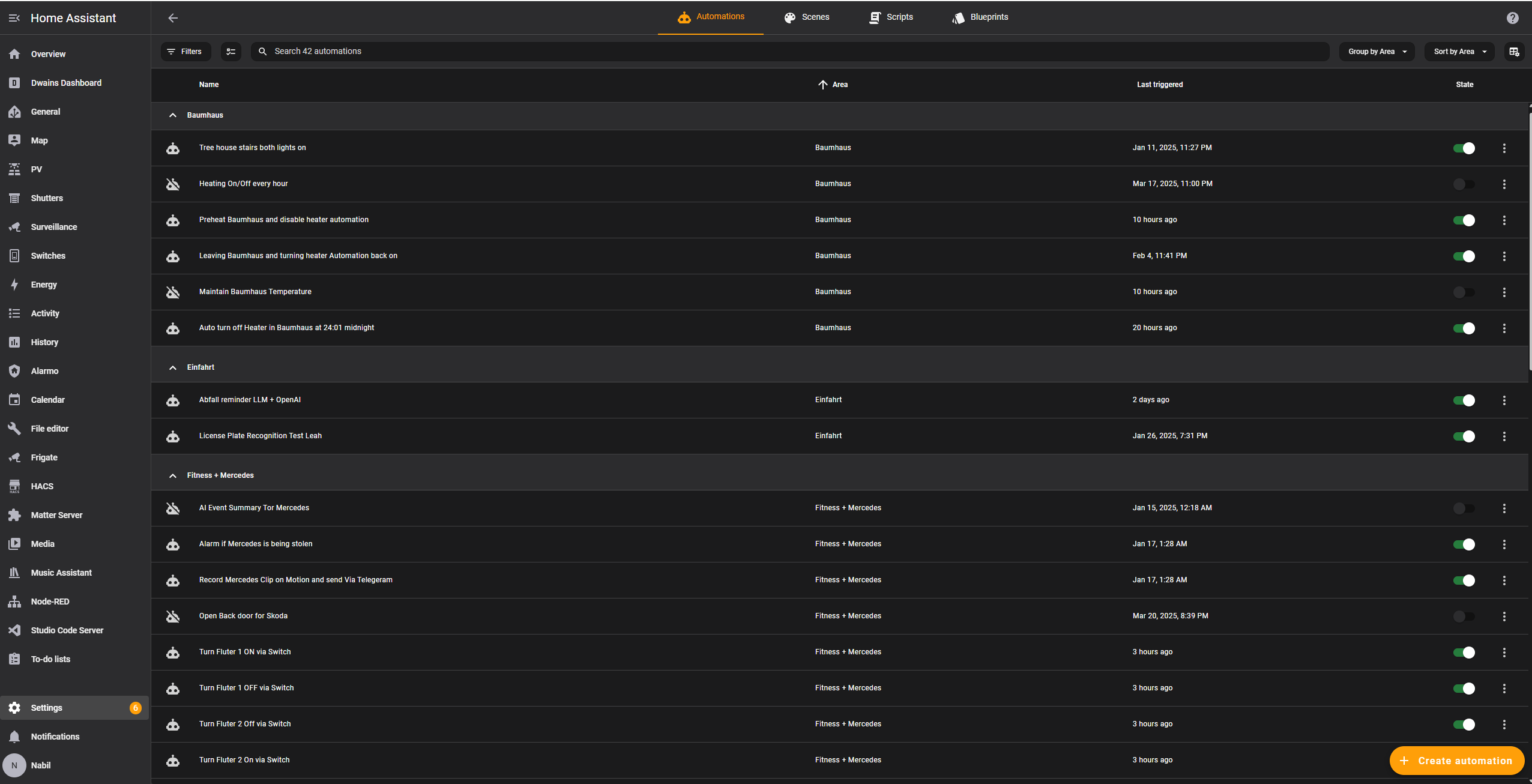Viewport: 1532px width, 784px height.
Task: Open Studio Code Server from sidebar
Action: click(x=67, y=630)
